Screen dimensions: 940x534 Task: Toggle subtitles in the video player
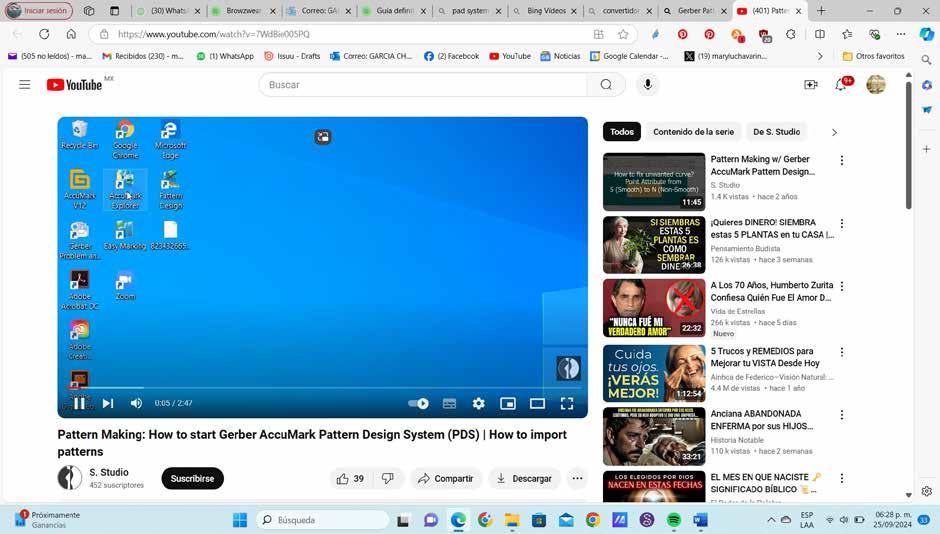pos(449,403)
